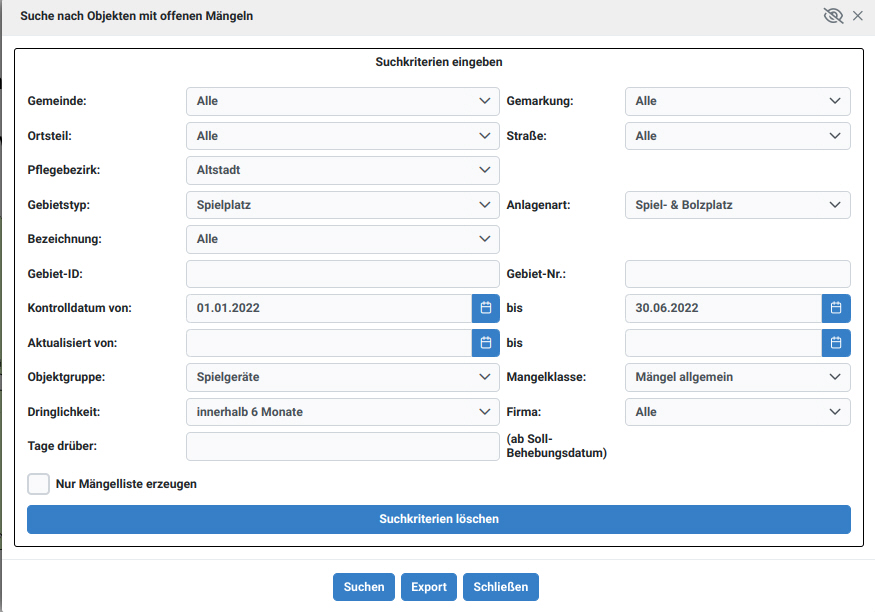Click into the Gebiet-ID input field
The height and width of the screenshot is (612, 875).
(x=342, y=273)
